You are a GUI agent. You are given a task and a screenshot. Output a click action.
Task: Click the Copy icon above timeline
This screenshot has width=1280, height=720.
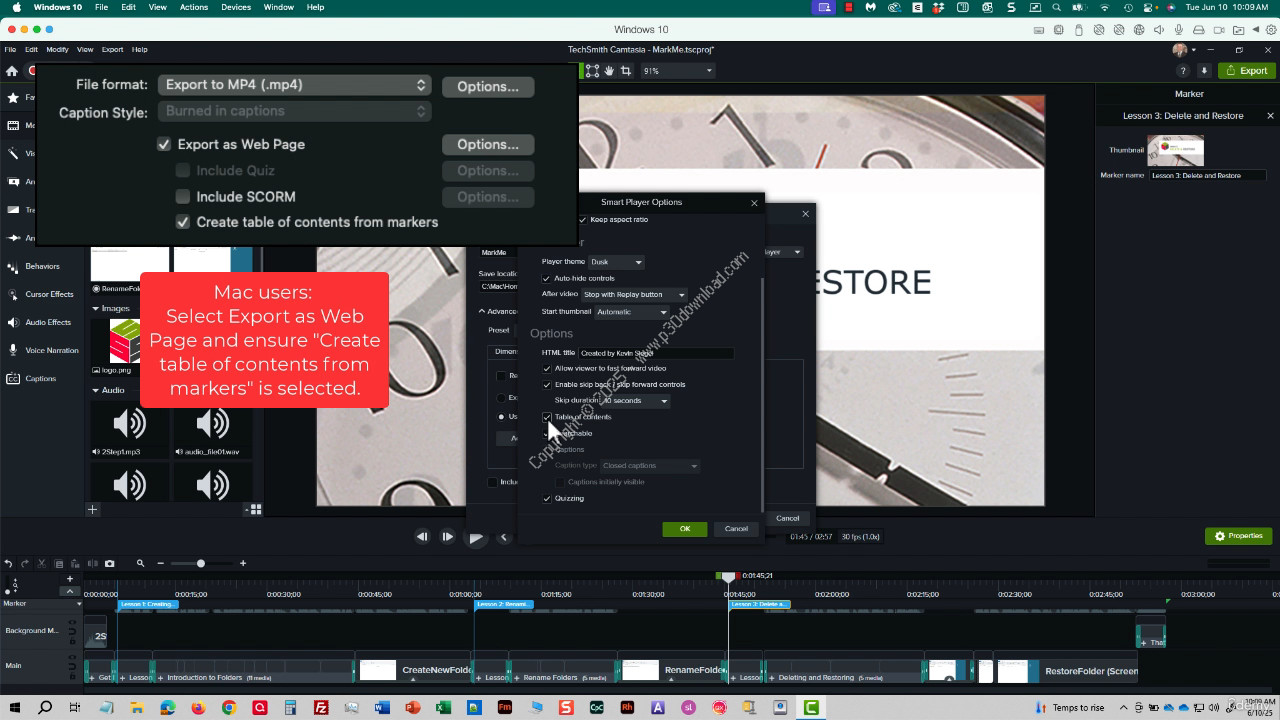(59, 564)
